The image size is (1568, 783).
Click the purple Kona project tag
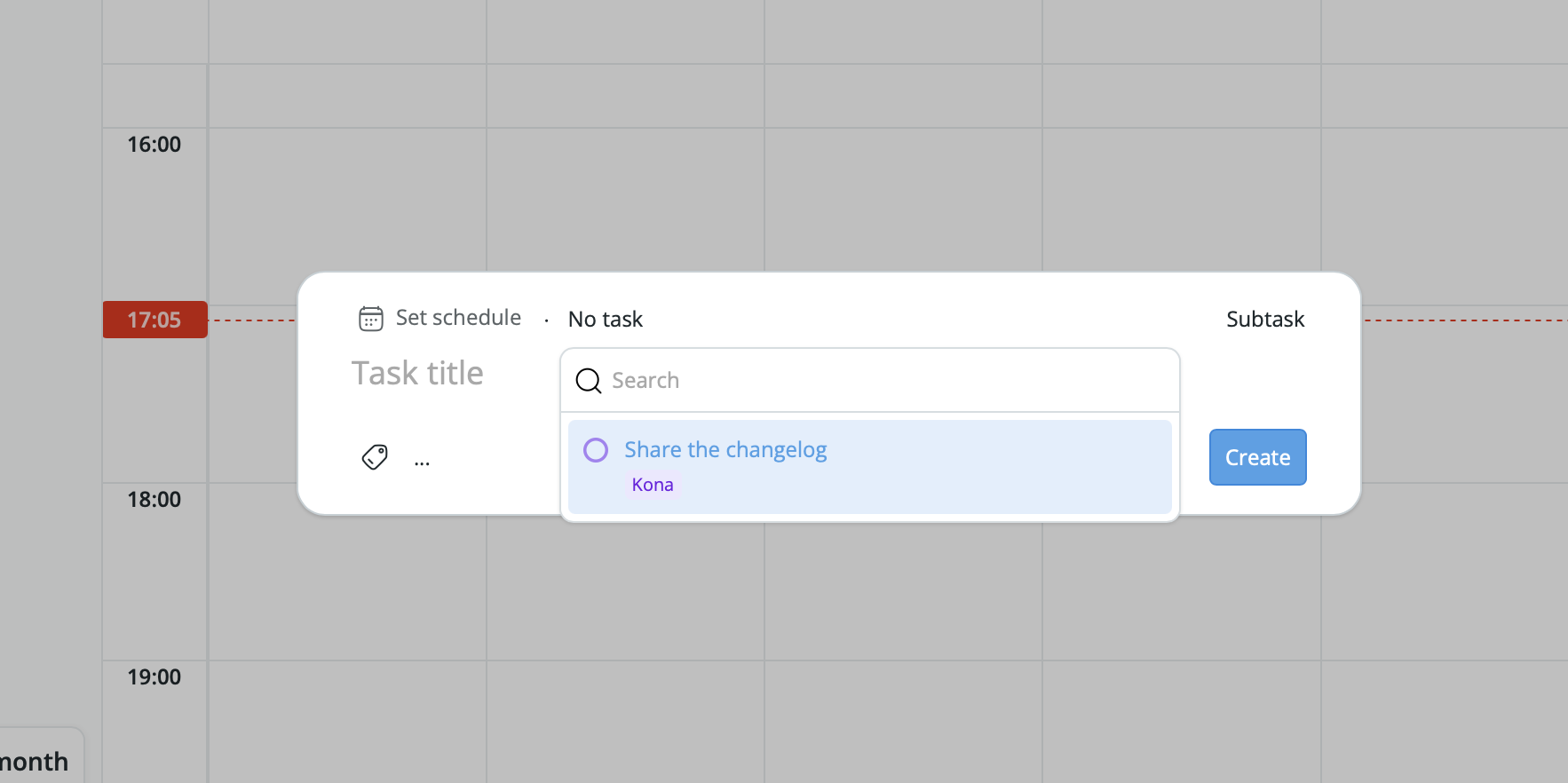[x=653, y=485]
